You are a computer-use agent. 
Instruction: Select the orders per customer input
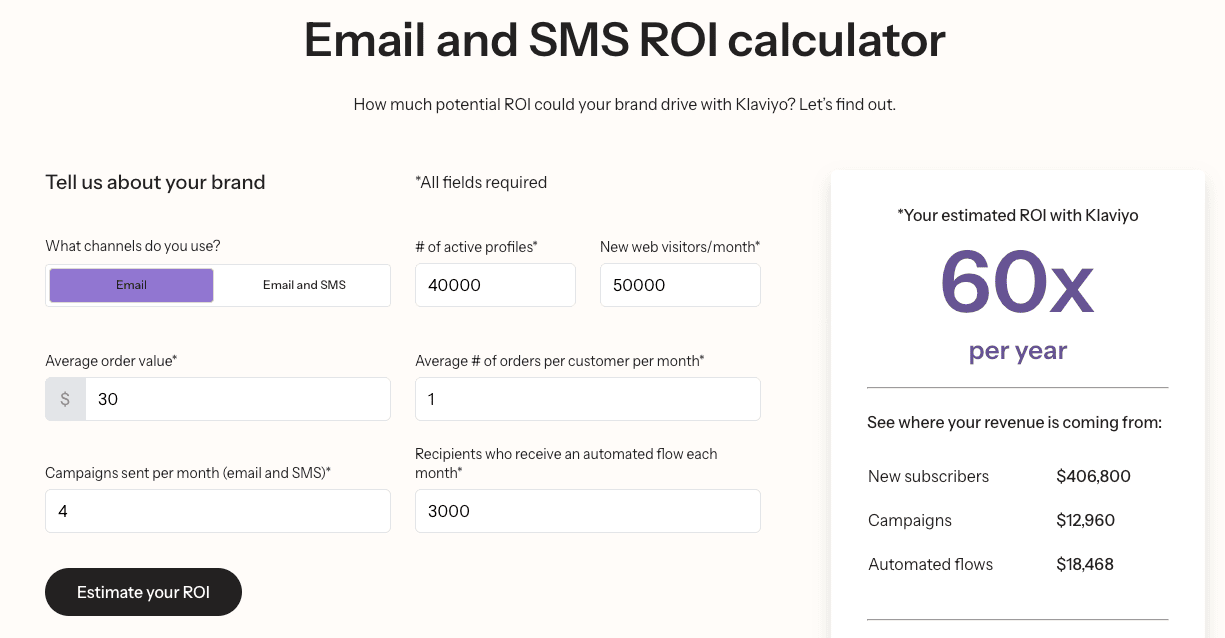(587, 399)
